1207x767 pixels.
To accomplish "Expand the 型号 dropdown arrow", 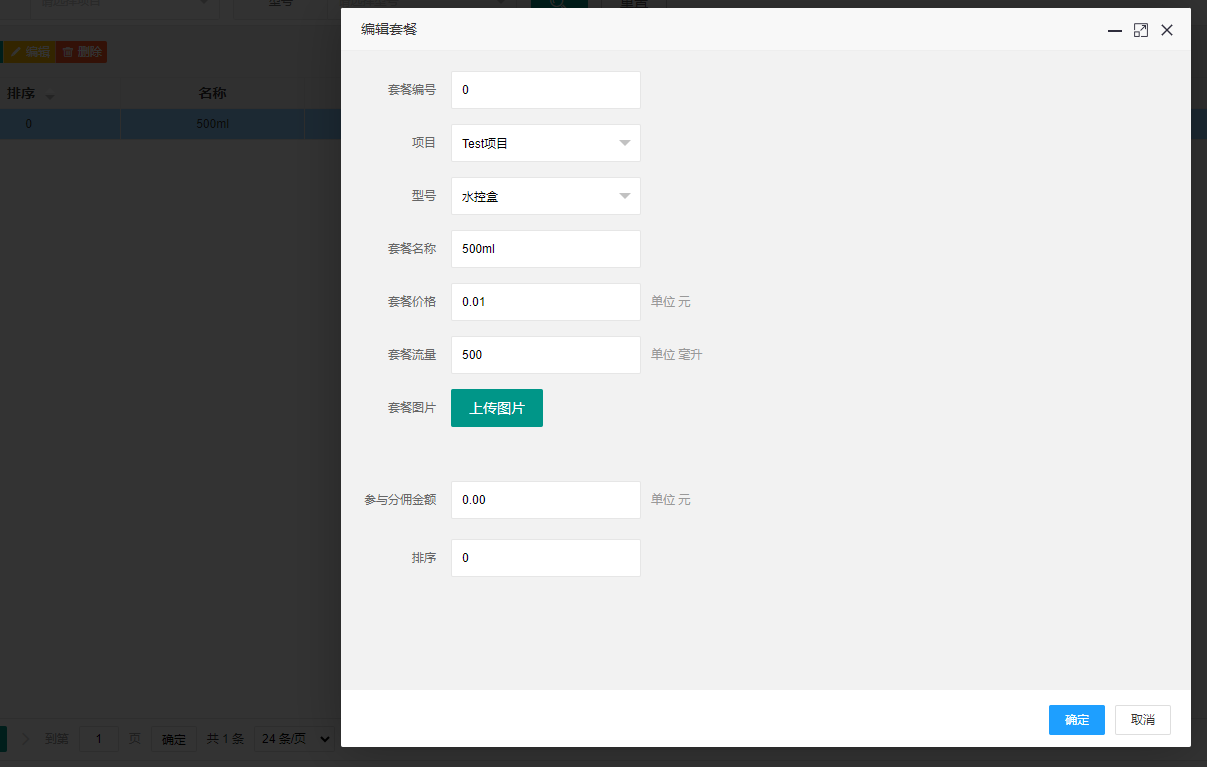I will (625, 196).
